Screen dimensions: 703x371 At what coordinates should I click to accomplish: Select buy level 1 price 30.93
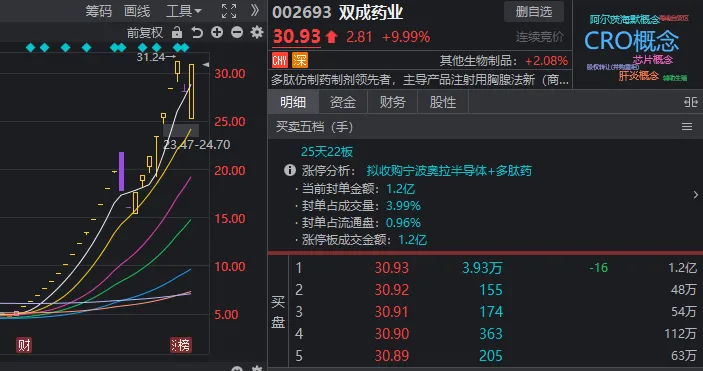[392, 268]
